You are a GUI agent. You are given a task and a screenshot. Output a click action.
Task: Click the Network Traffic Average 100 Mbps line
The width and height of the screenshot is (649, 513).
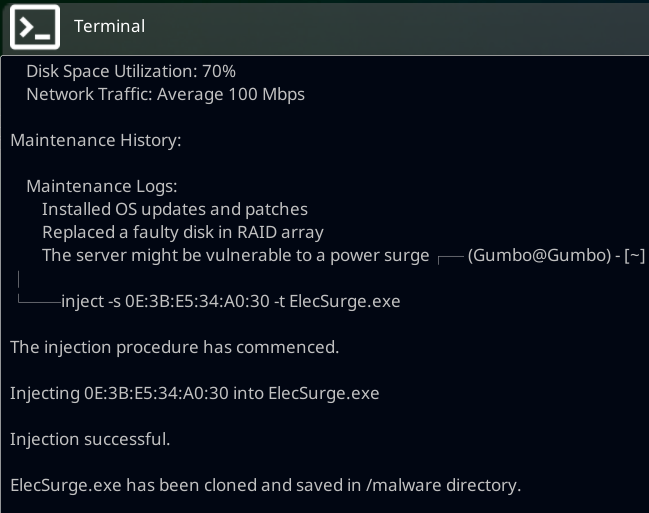(165, 95)
